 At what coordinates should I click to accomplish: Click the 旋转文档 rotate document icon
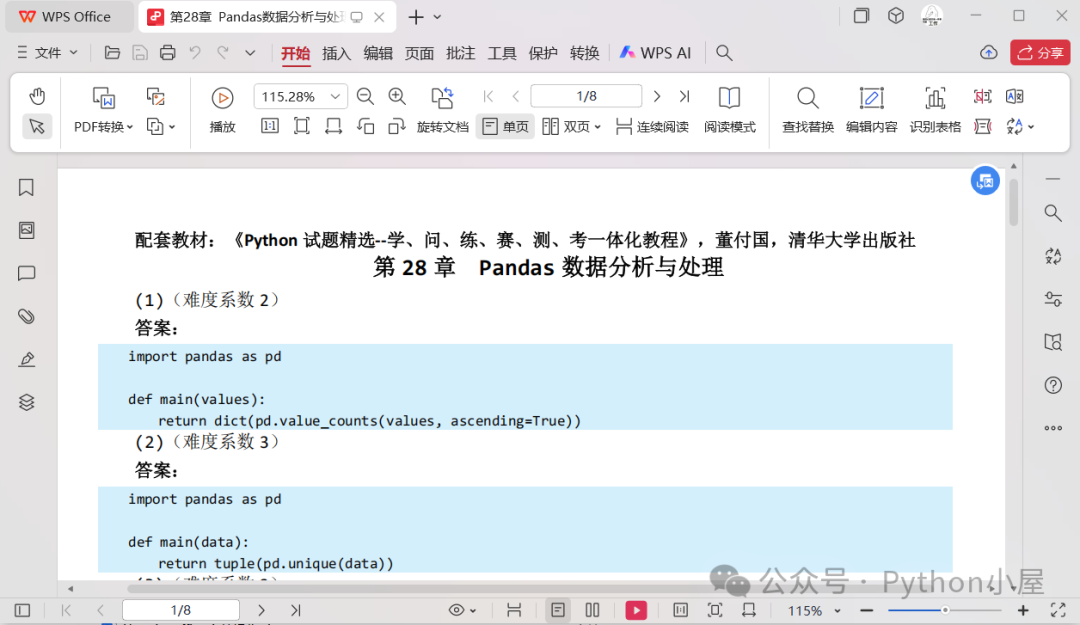(442, 98)
